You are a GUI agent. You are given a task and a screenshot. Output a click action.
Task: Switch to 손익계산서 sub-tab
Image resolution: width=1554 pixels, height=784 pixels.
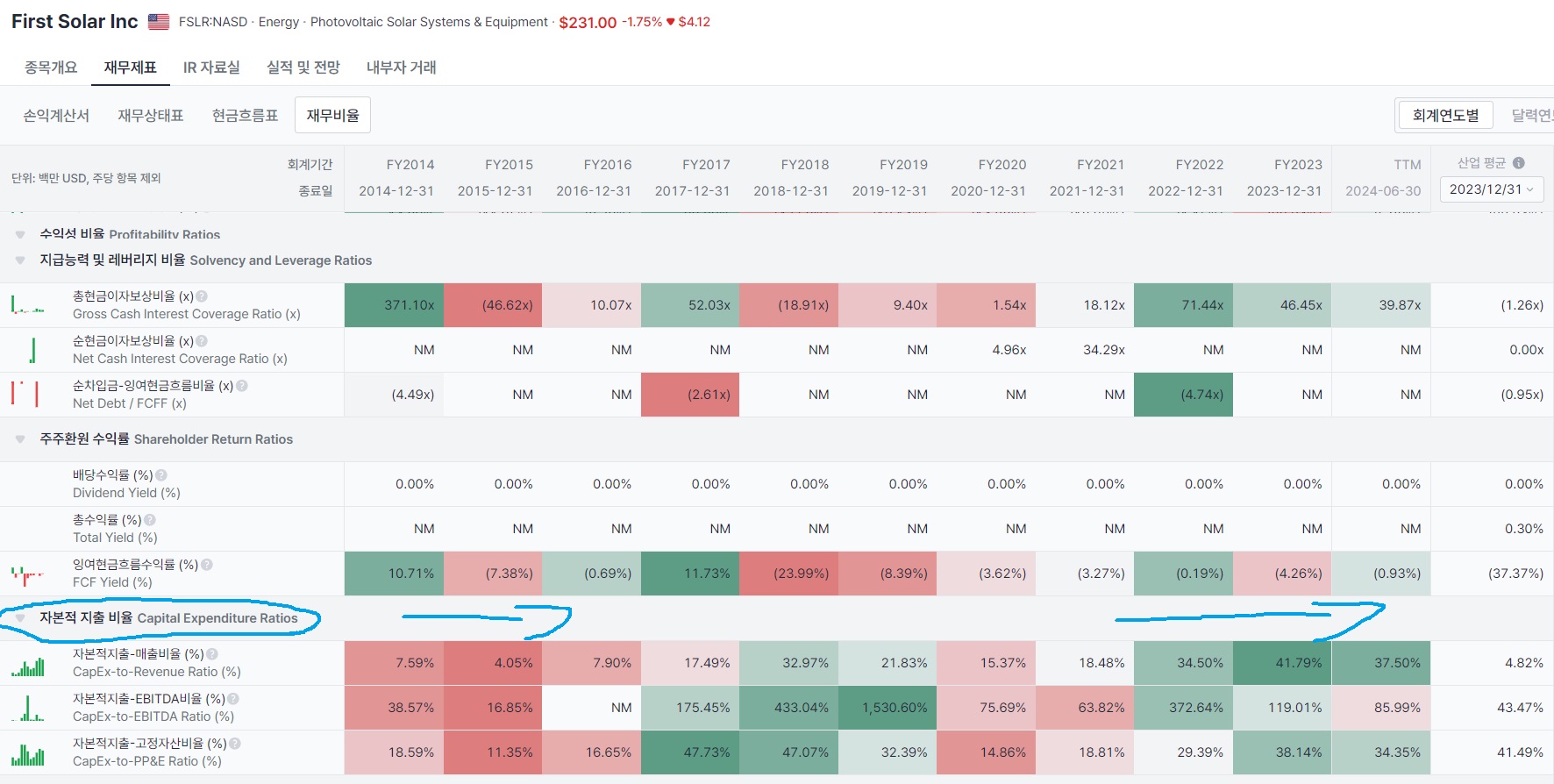[56, 116]
